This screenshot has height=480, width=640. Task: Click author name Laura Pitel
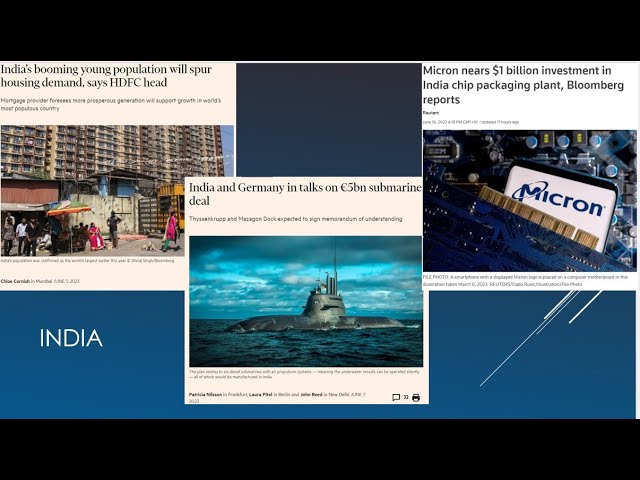[x=260, y=395]
